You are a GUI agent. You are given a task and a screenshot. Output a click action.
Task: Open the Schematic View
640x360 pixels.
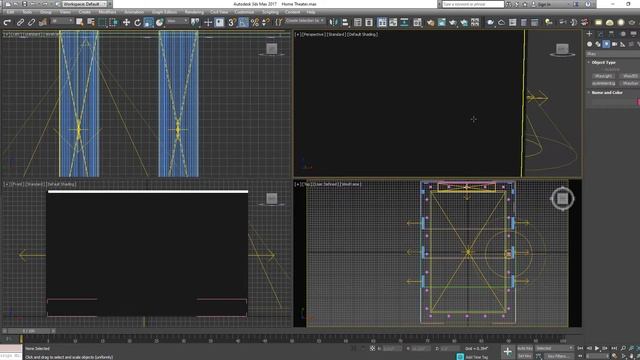(x=404, y=22)
